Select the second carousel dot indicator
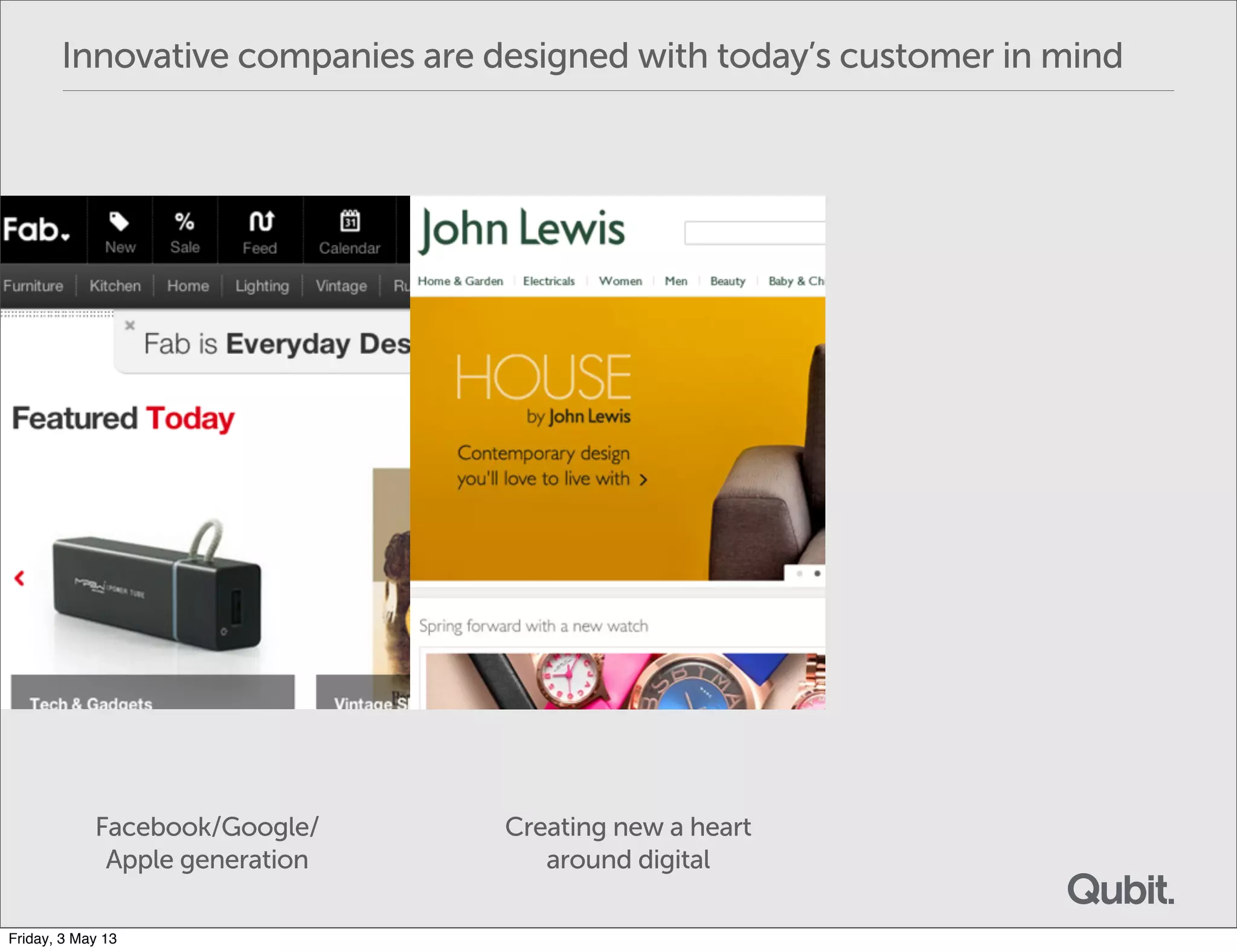The height and width of the screenshot is (952, 1237). coord(817,573)
